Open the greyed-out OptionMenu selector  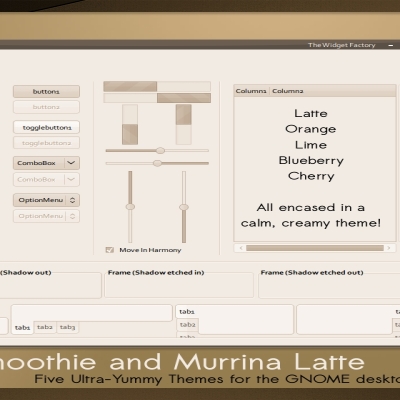coord(46,216)
